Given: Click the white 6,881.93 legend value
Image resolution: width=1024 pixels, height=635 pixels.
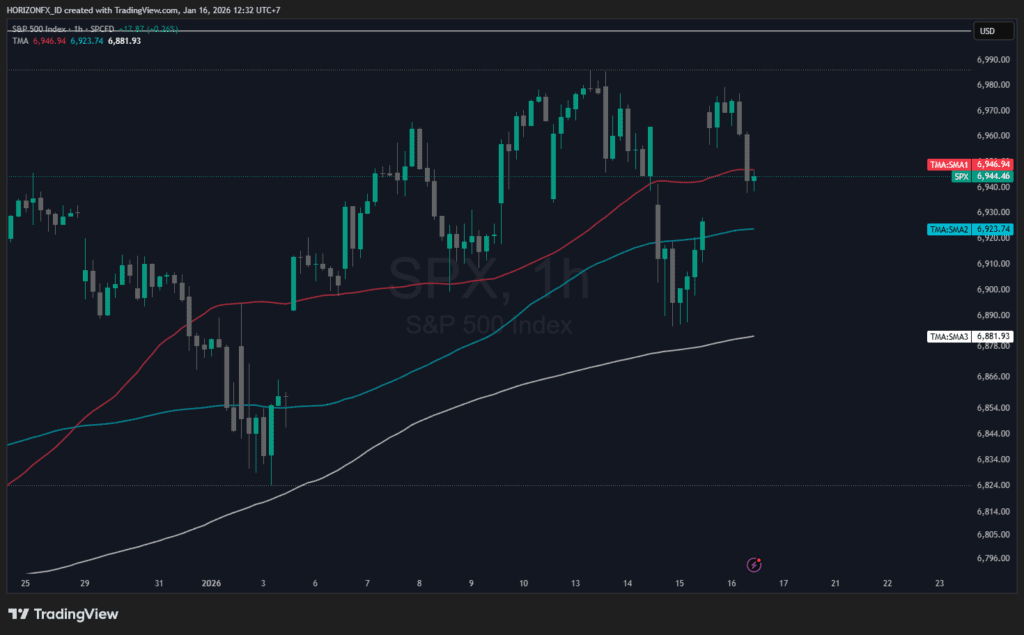Looking at the screenshot, I should (x=121, y=41).
